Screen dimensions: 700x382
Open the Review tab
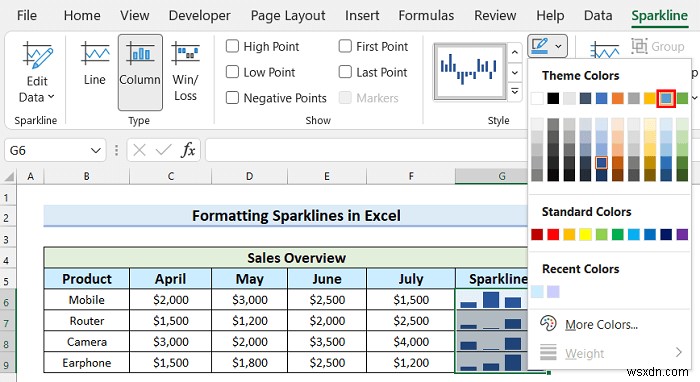(495, 16)
